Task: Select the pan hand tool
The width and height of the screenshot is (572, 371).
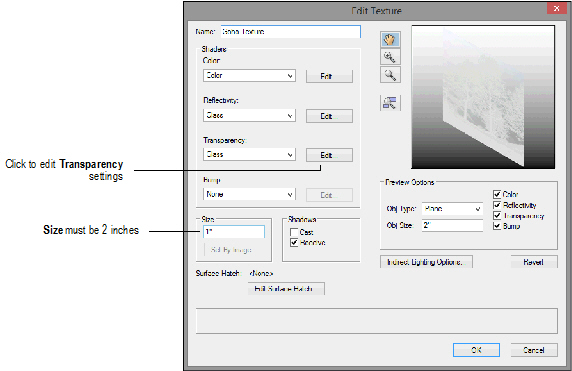Action: pos(390,39)
